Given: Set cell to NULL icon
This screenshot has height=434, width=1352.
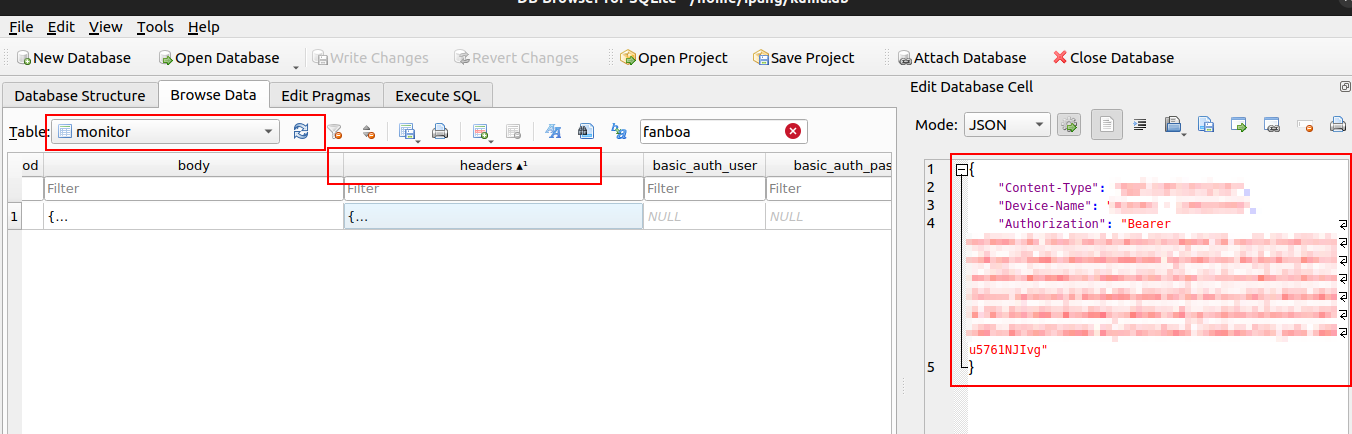Looking at the screenshot, I should [1305, 125].
